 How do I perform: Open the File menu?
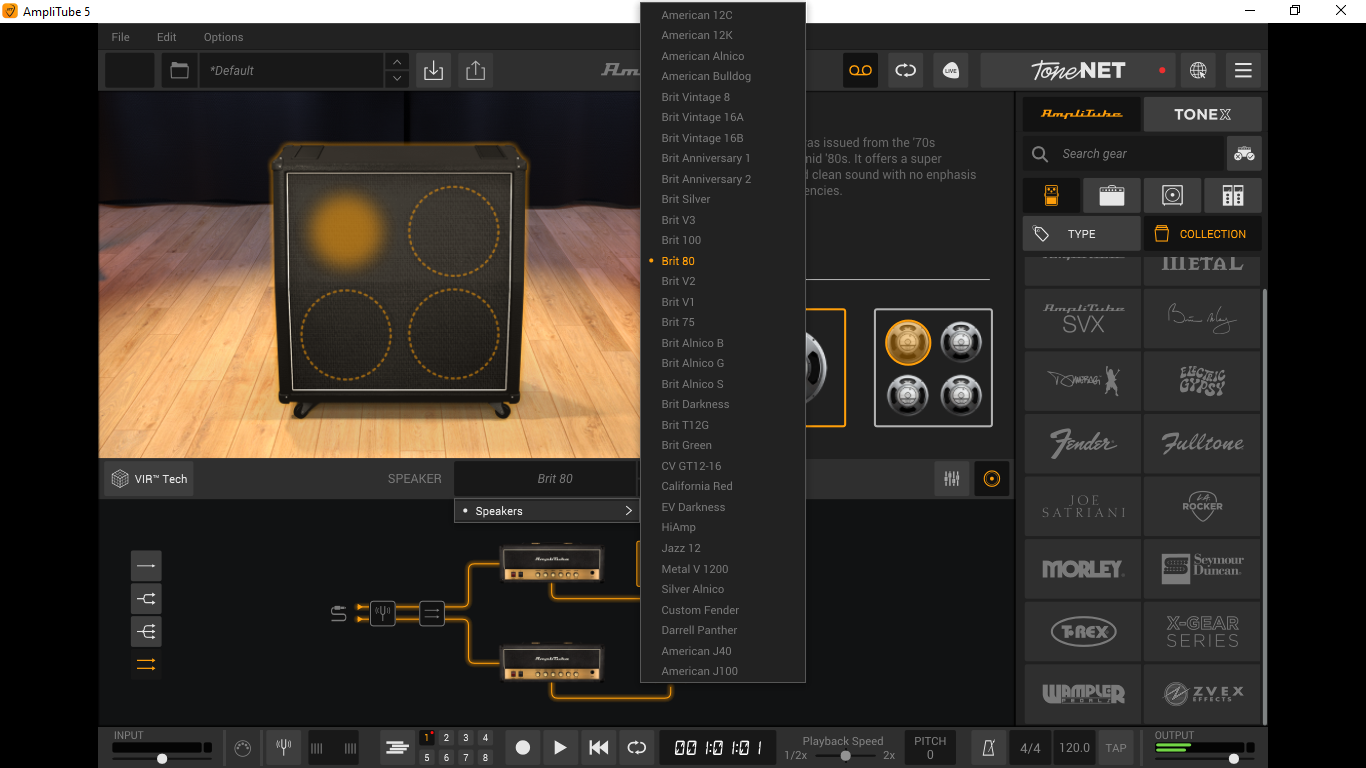(x=121, y=37)
